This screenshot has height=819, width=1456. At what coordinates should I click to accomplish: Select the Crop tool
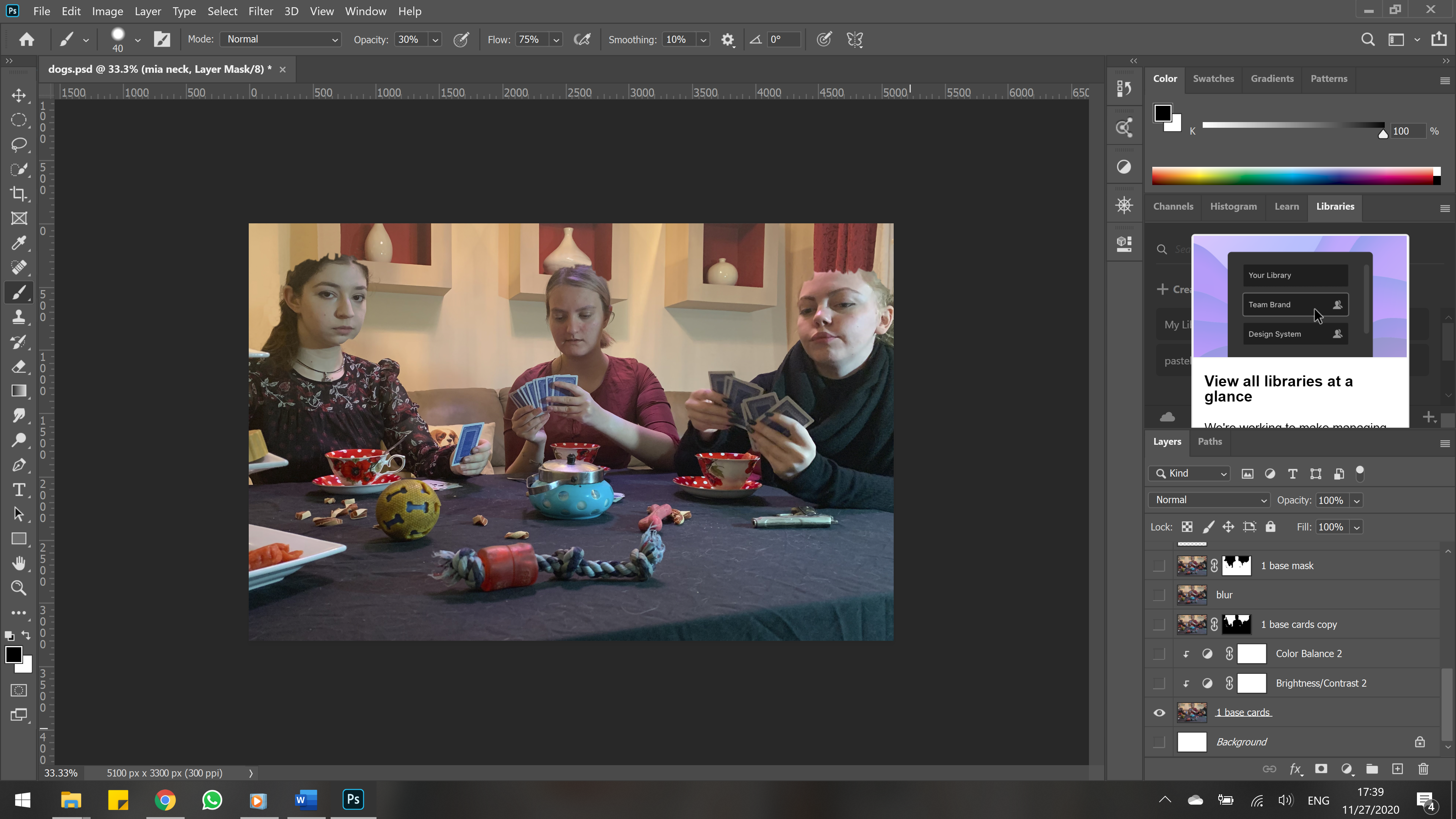(x=19, y=194)
